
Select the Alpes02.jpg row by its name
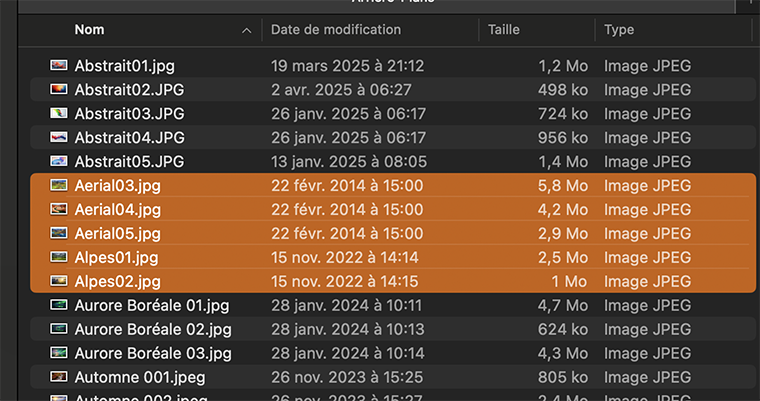[117, 282]
